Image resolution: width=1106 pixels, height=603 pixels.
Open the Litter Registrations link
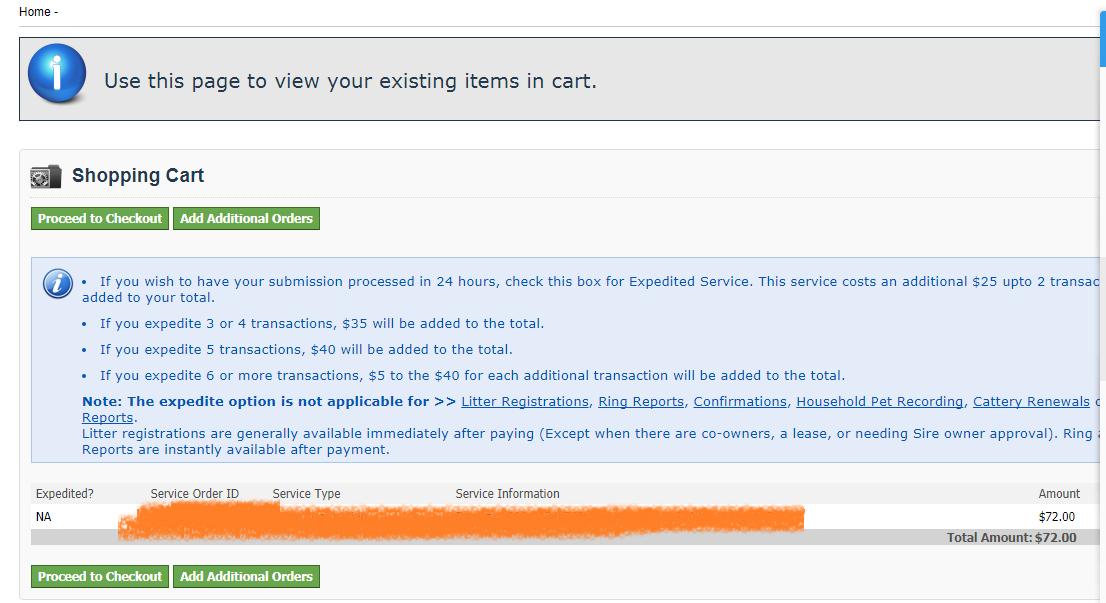tap(525, 402)
